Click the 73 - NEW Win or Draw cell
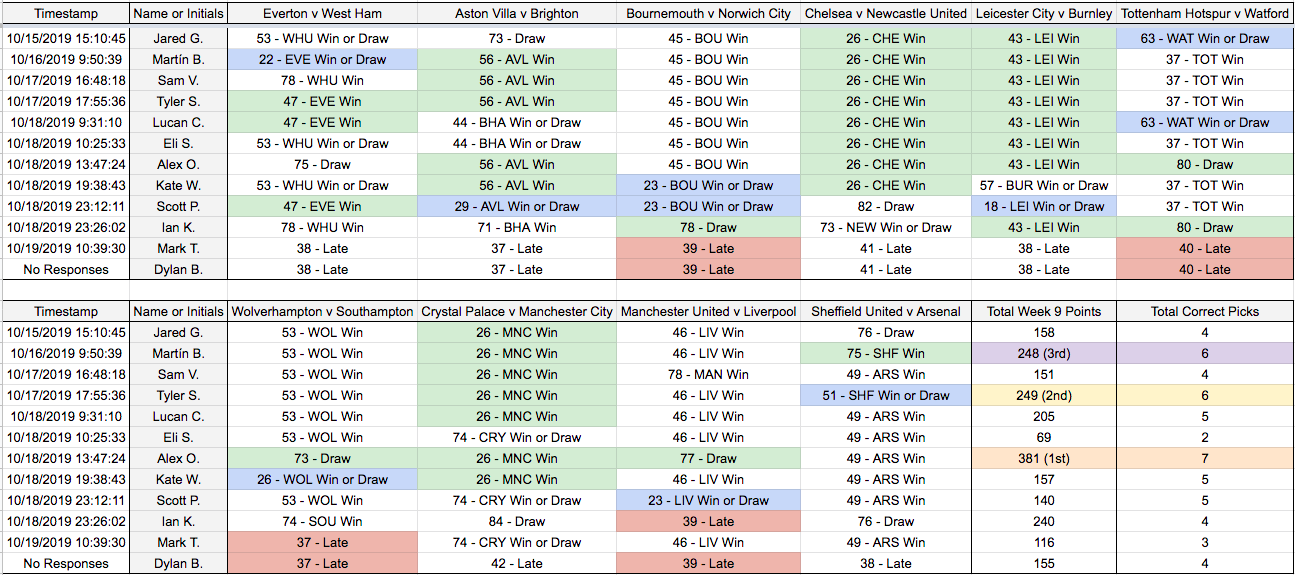 point(886,228)
